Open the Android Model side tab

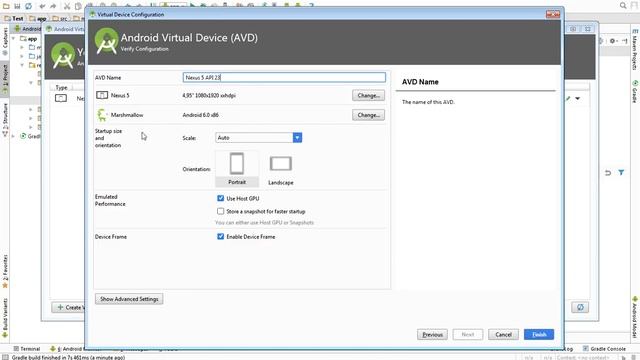pos(635,317)
